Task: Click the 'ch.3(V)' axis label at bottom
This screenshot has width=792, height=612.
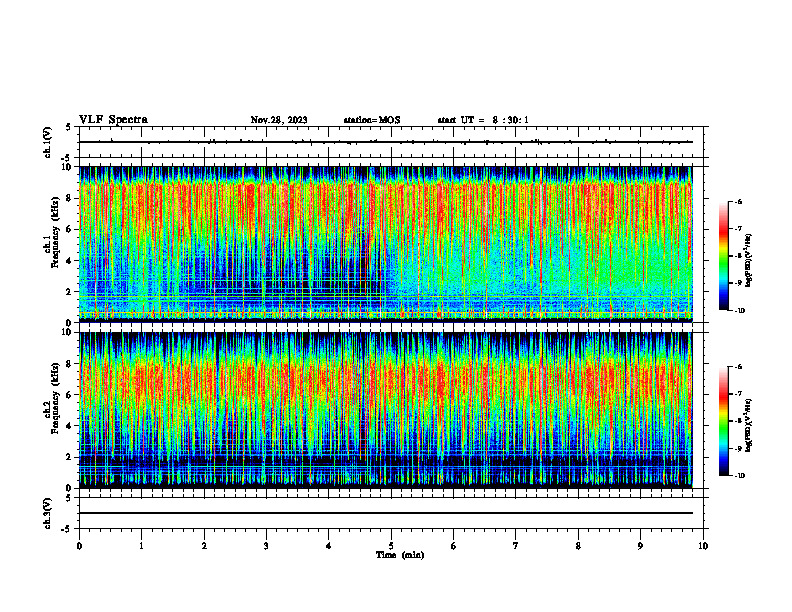Action: (x=48, y=513)
